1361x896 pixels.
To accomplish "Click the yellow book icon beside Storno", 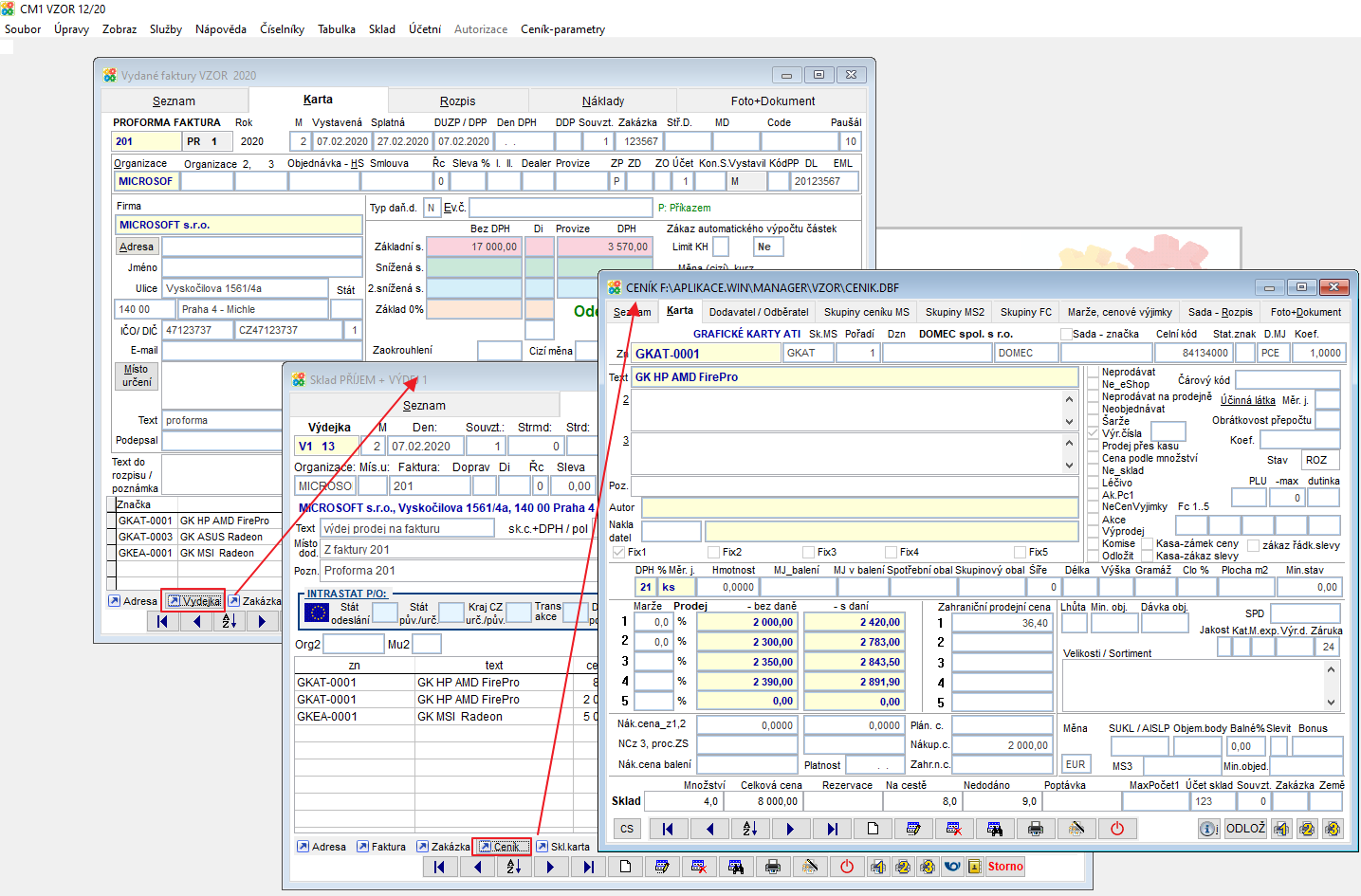I will coord(974,867).
